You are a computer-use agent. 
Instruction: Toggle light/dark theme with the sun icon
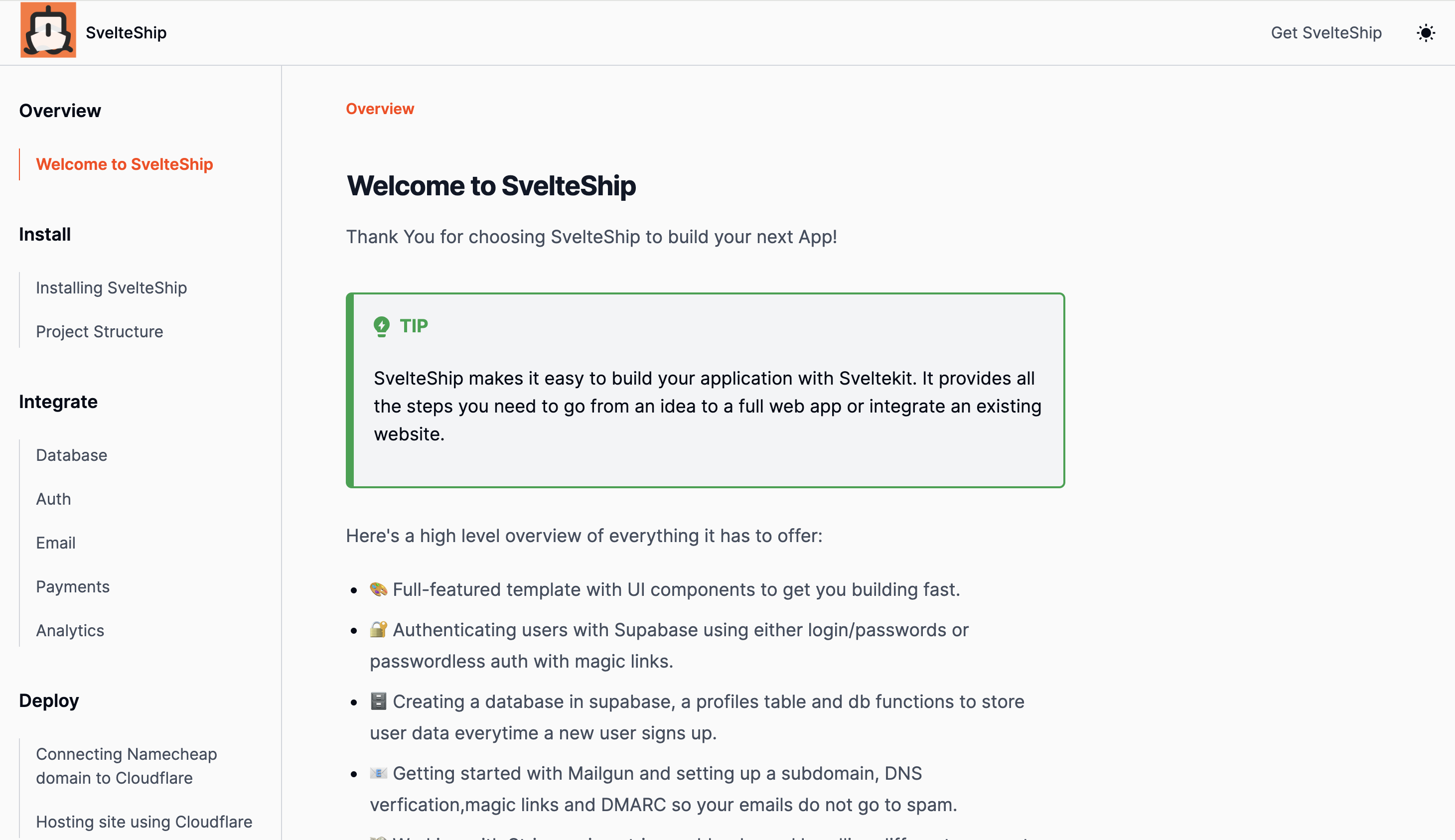pos(1426,32)
